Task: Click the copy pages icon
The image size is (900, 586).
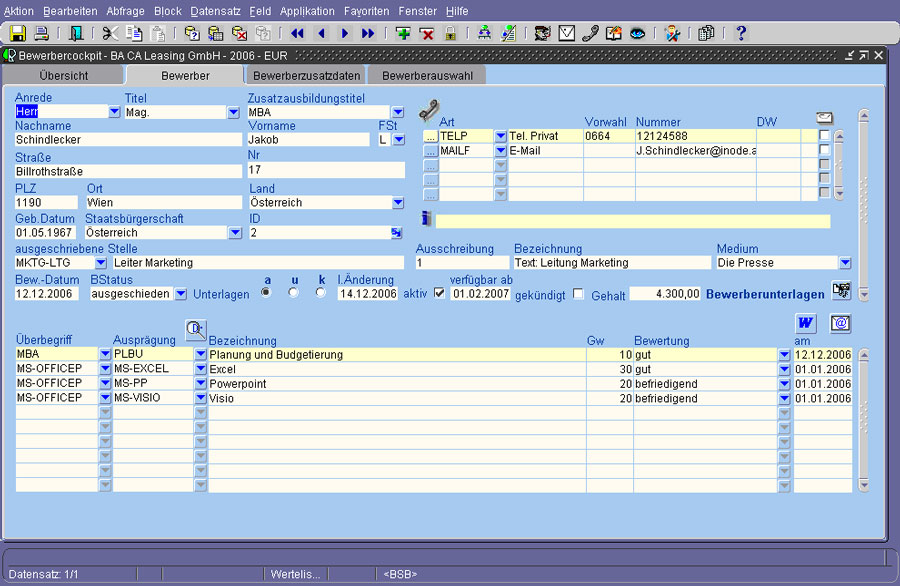Action: pyautogui.click(x=134, y=33)
